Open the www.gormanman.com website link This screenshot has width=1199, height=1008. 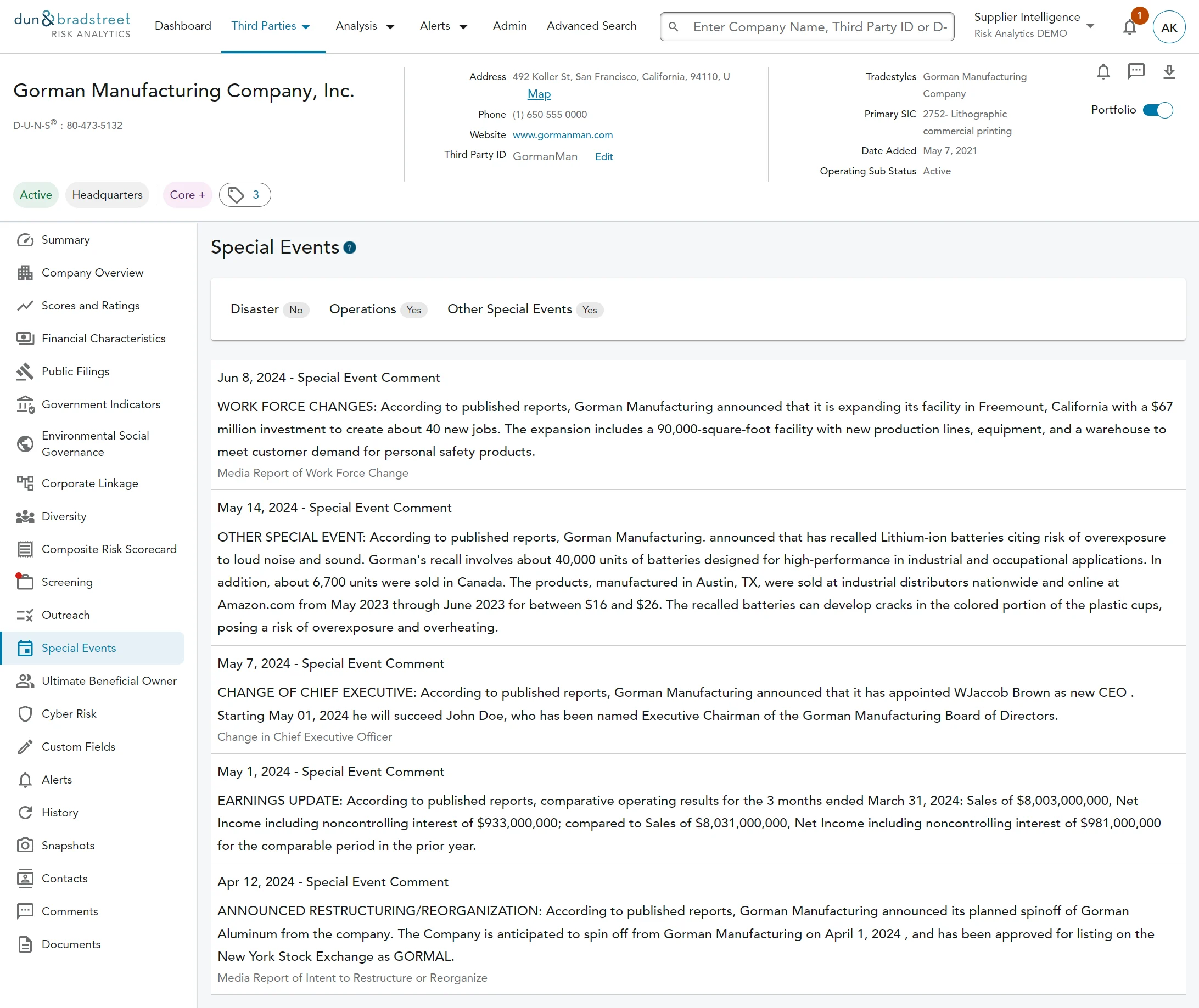tap(562, 136)
